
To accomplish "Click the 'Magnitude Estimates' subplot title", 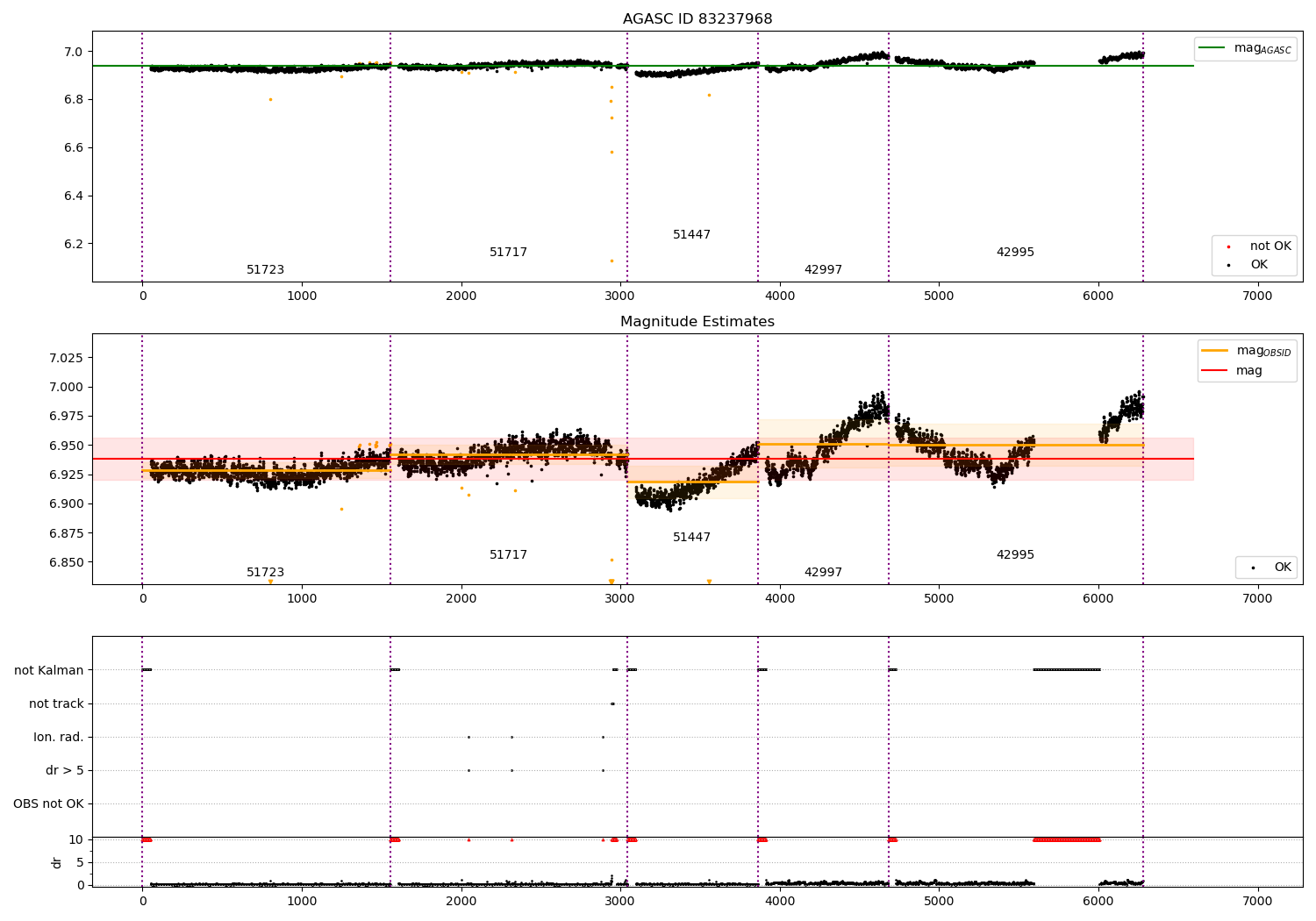I will point(697,322).
